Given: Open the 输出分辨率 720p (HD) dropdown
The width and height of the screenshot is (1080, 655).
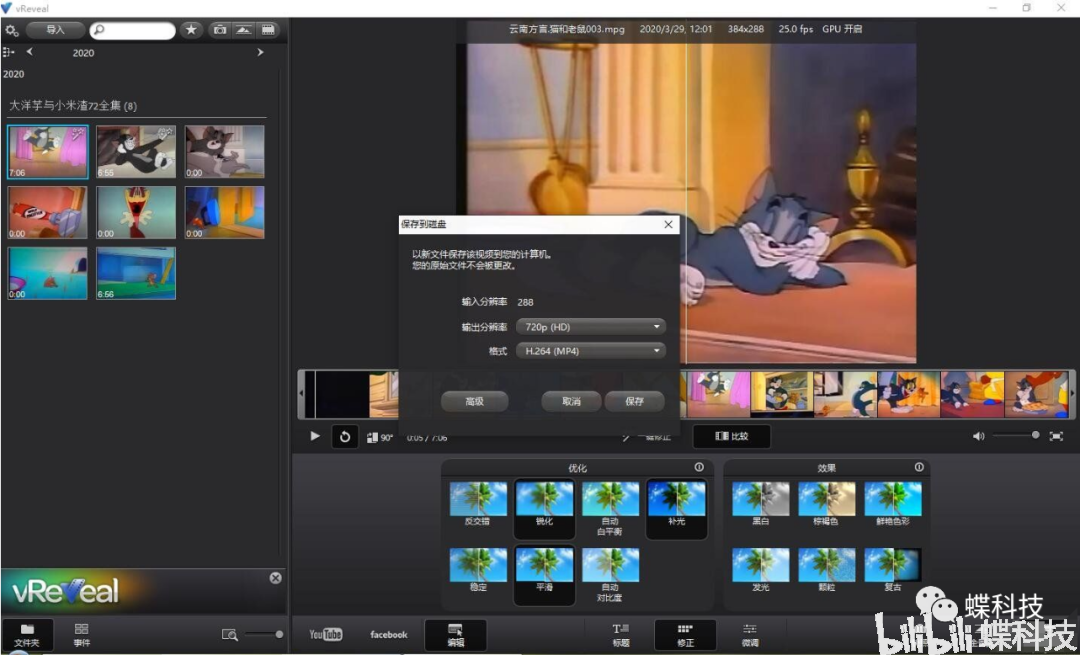Looking at the screenshot, I should 591,326.
